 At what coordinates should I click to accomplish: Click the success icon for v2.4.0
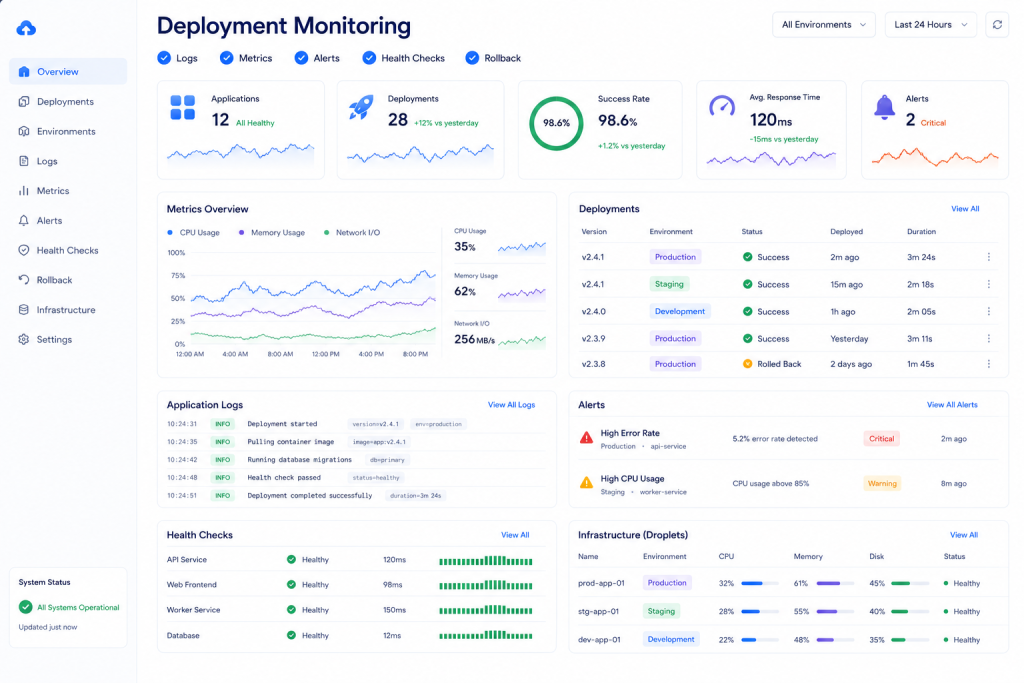747,311
